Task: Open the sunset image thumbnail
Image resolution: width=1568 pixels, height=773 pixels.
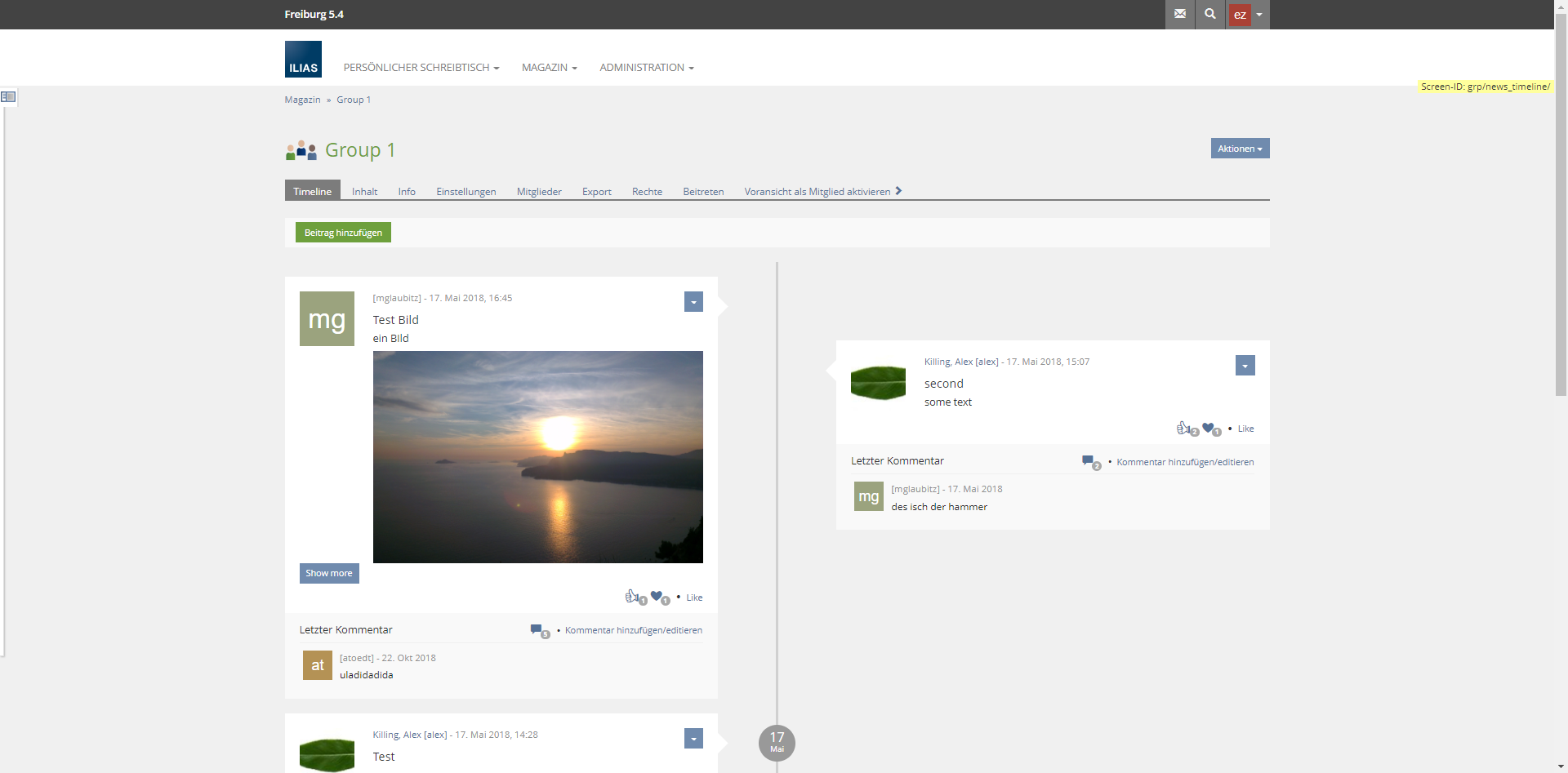Action: (537, 457)
